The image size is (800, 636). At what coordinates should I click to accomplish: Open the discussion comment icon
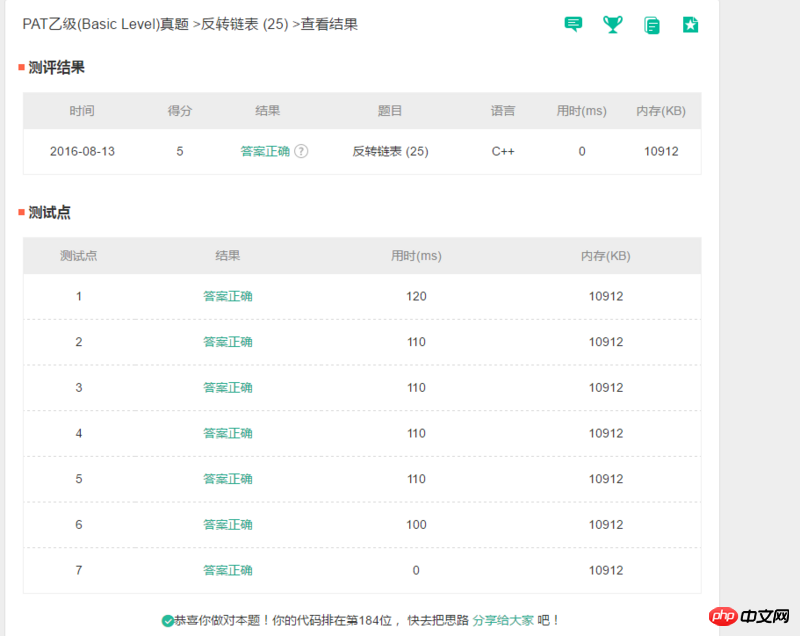pos(573,24)
